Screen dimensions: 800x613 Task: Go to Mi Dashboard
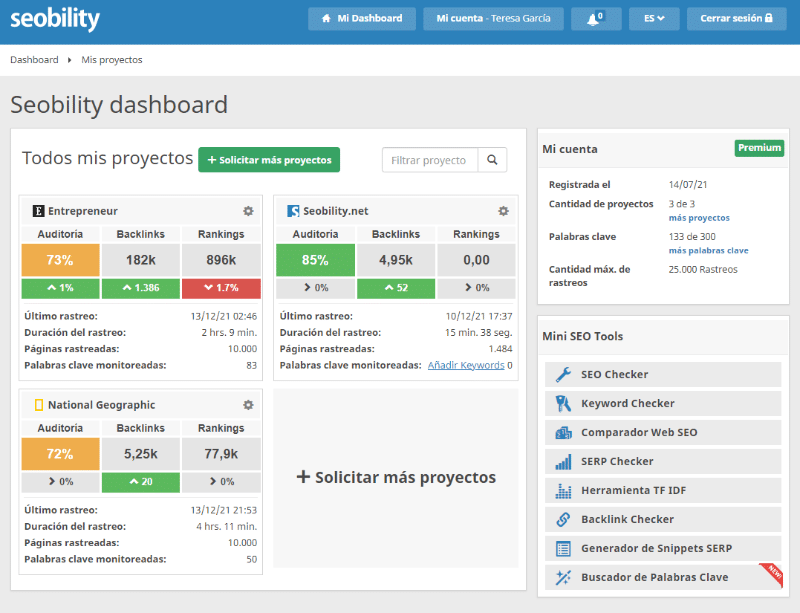[362, 19]
